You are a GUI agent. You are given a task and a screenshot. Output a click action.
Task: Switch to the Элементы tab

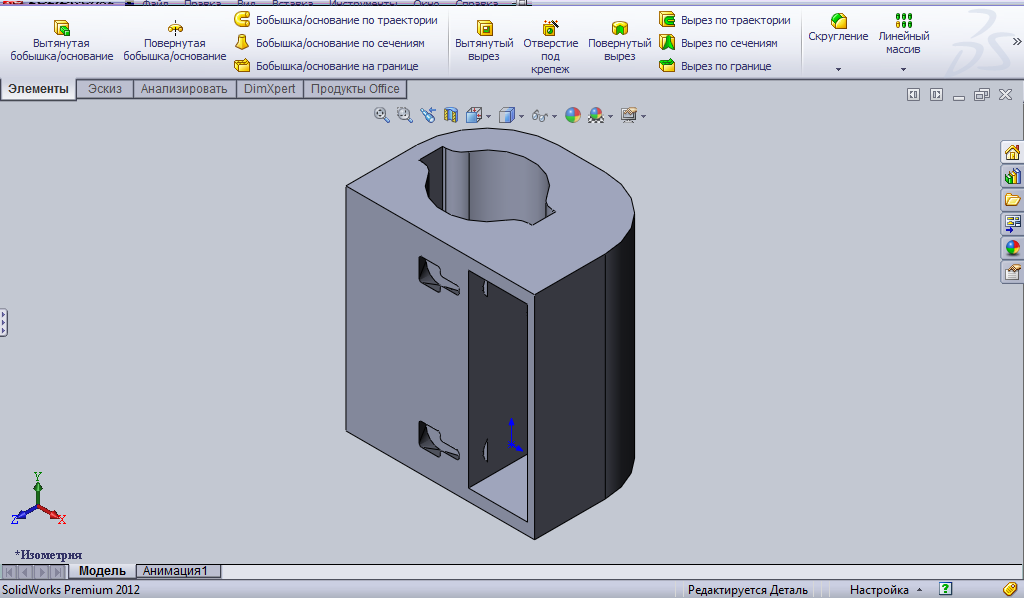38,89
